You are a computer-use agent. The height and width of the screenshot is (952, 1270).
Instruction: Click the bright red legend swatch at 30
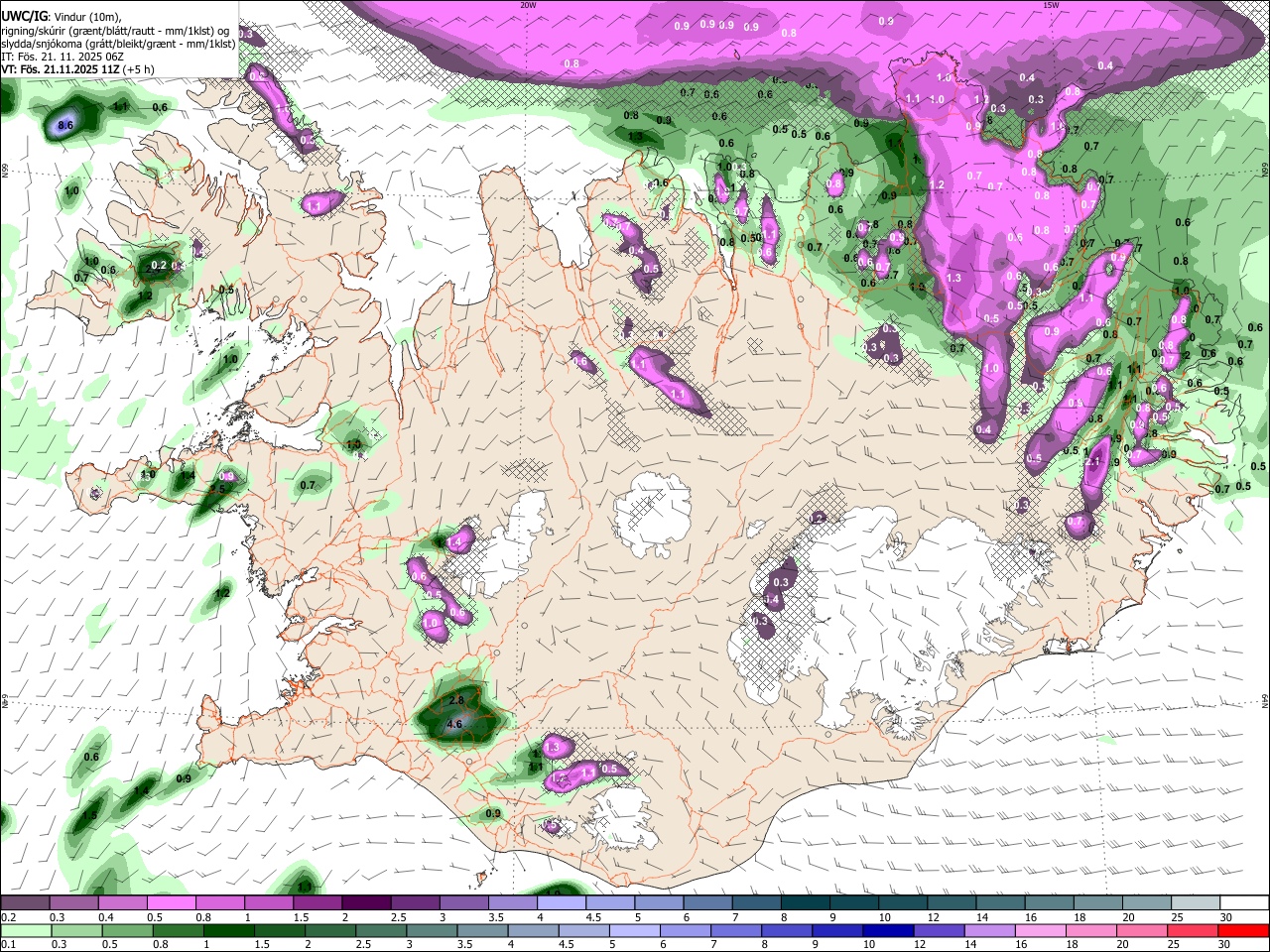[1243, 931]
